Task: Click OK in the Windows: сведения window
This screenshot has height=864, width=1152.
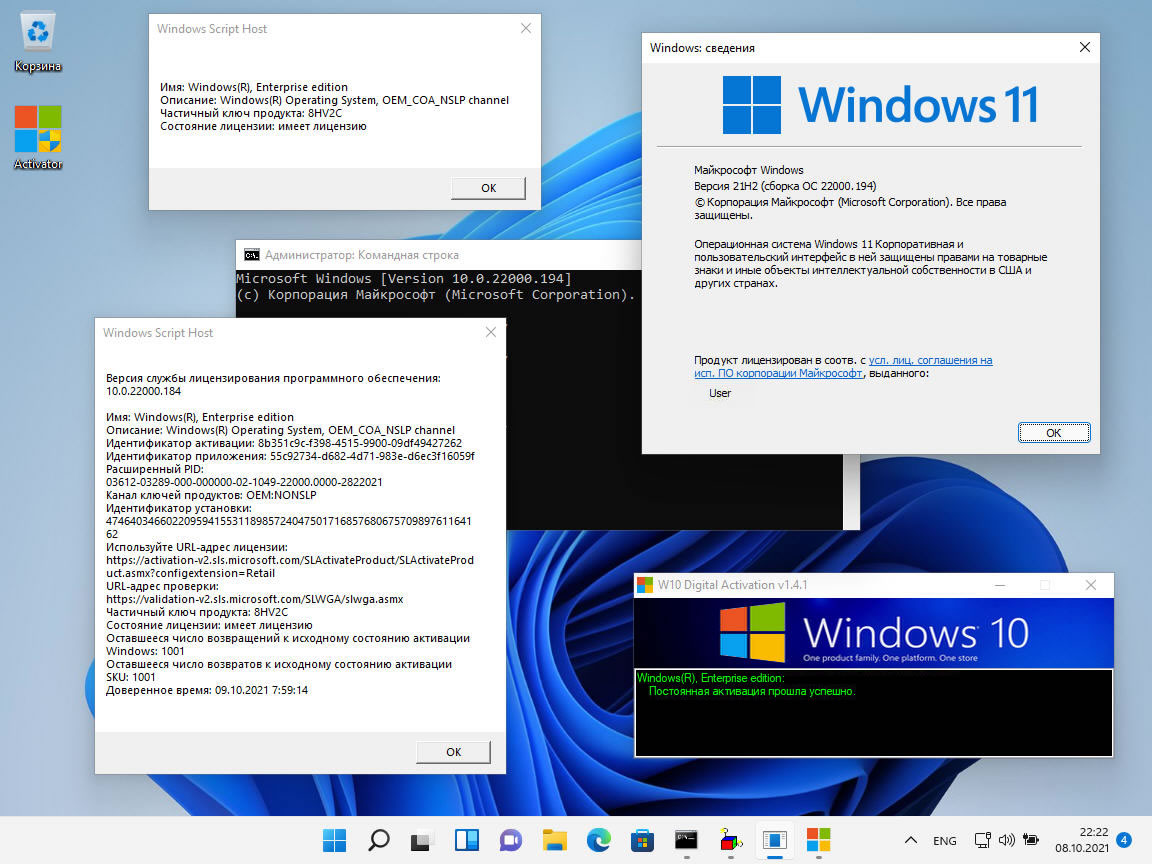Action: (x=1054, y=433)
